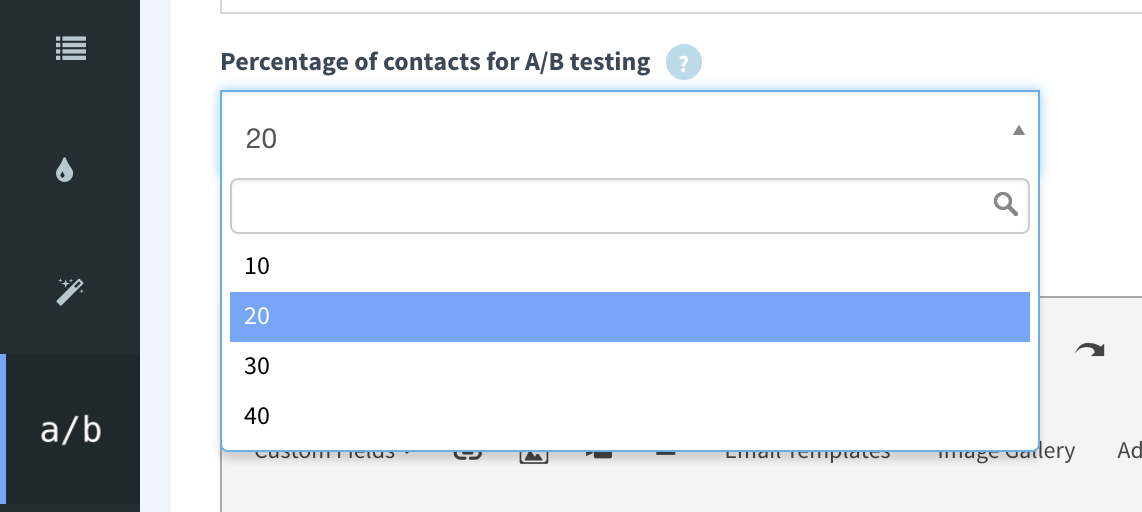Focus the dropdown search text box
Screen dimensions: 1142x512
(x=630, y=206)
